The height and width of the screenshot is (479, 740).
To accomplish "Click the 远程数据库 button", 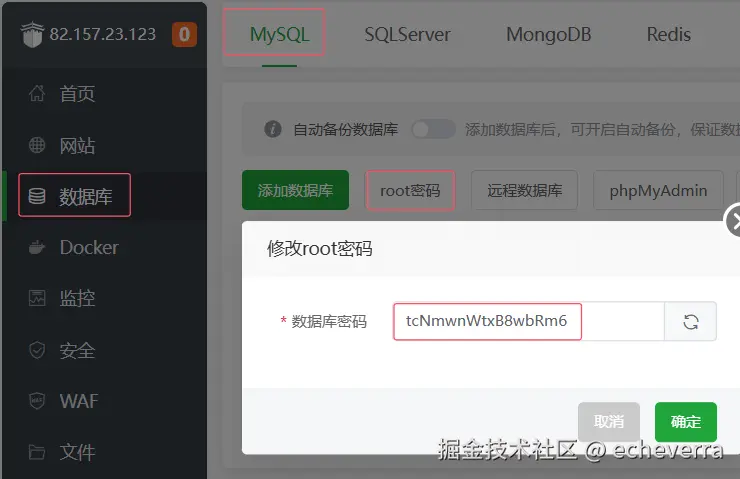I will (x=524, y=190).
